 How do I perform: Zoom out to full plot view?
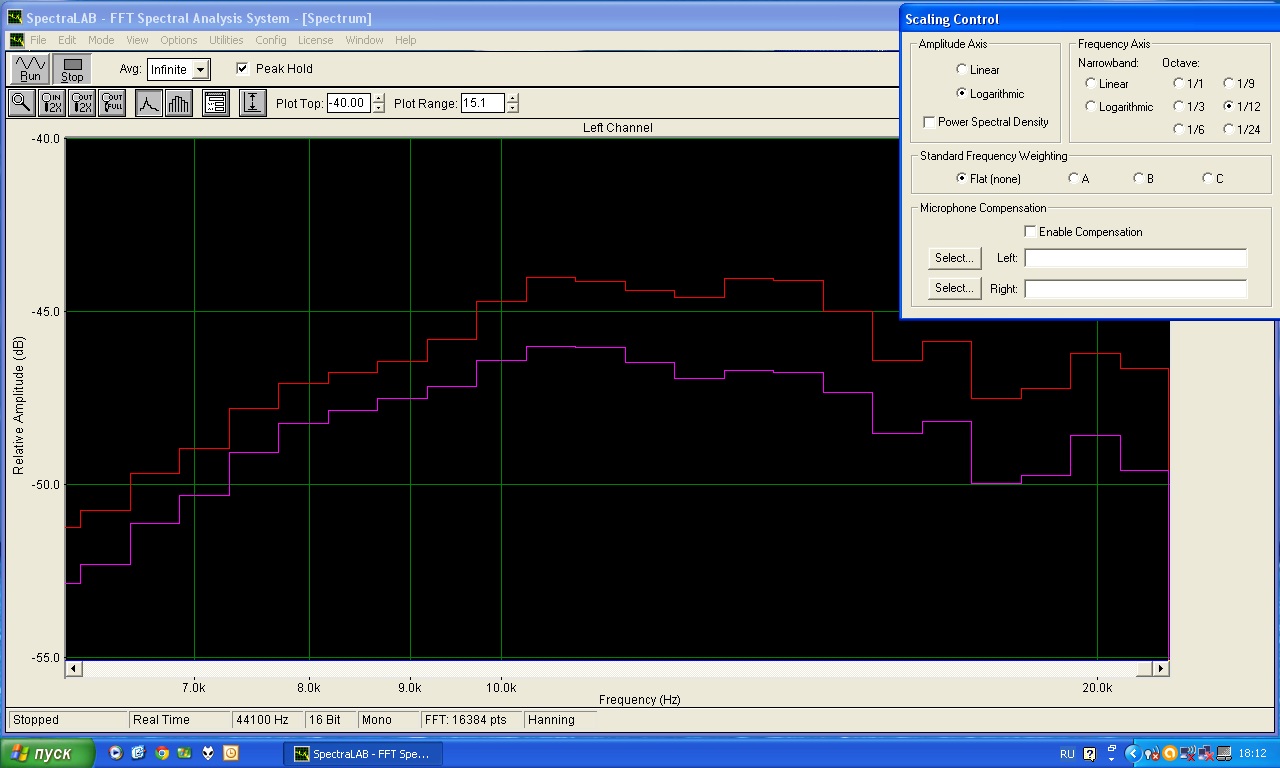pos(112,103)
